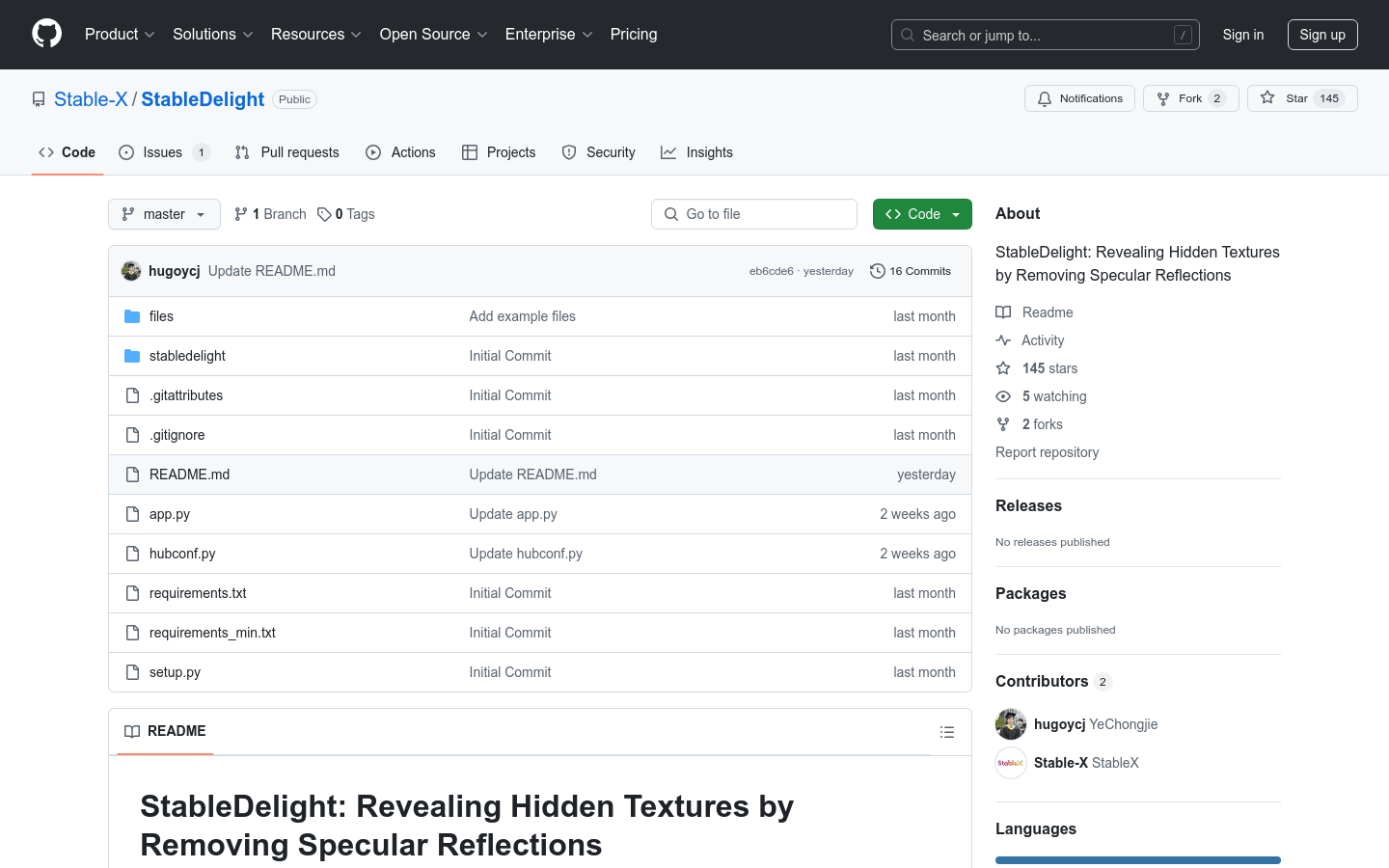Viewport: 1389px width, 868px height.
Task: Open the eb6cde6 commit hash link
Action: coord(772,271)
